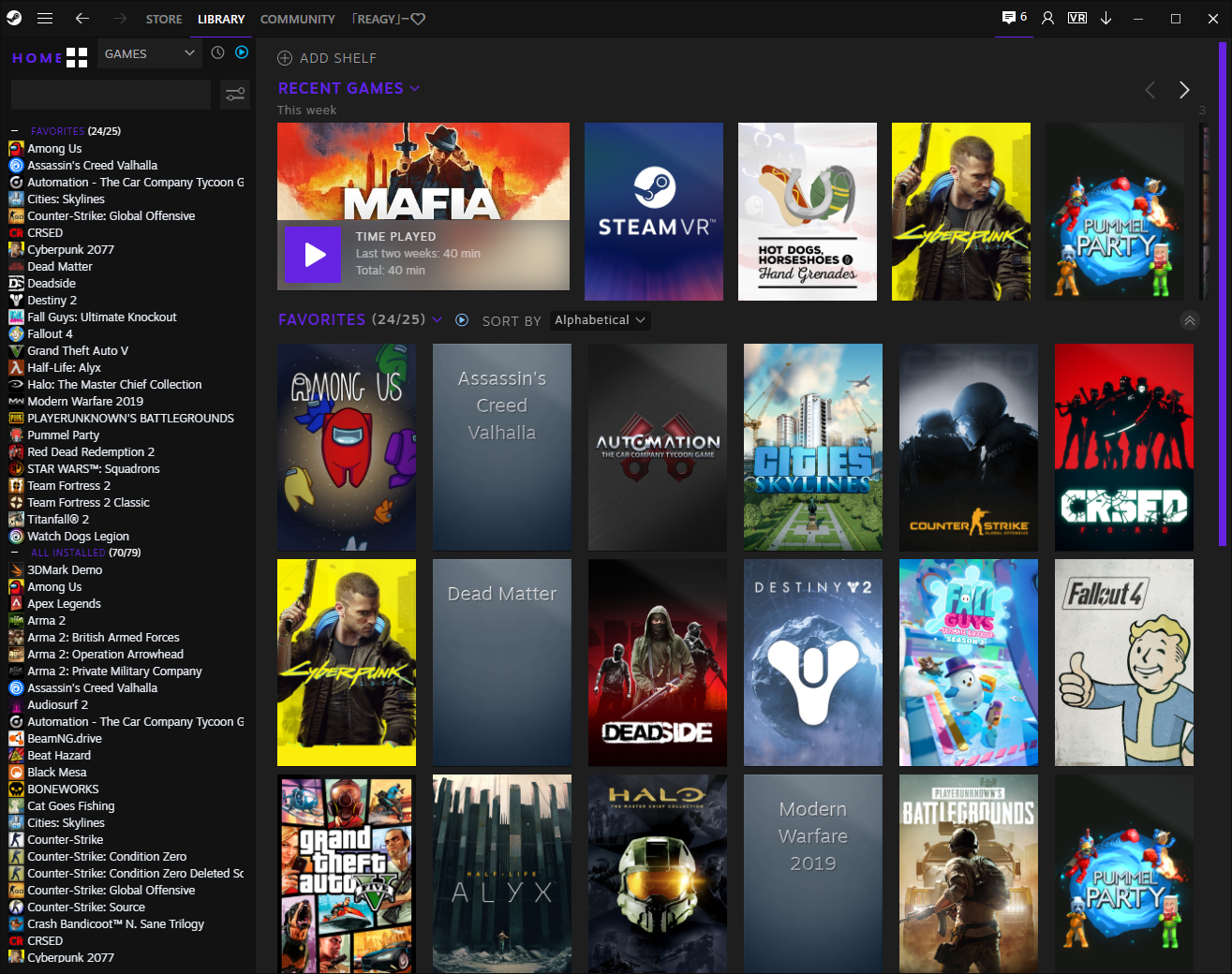Sort library by recent activity clock
The height and width of the screenshot is (974, 1232).
pyautogui.click(x=217, y=53)
